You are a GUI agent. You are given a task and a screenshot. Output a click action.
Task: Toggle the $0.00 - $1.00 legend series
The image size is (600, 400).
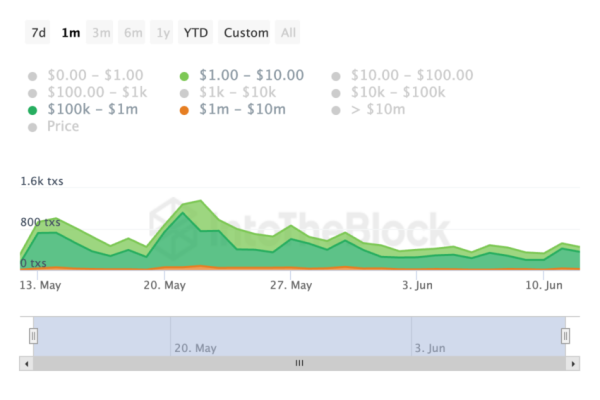pos(94,75)
